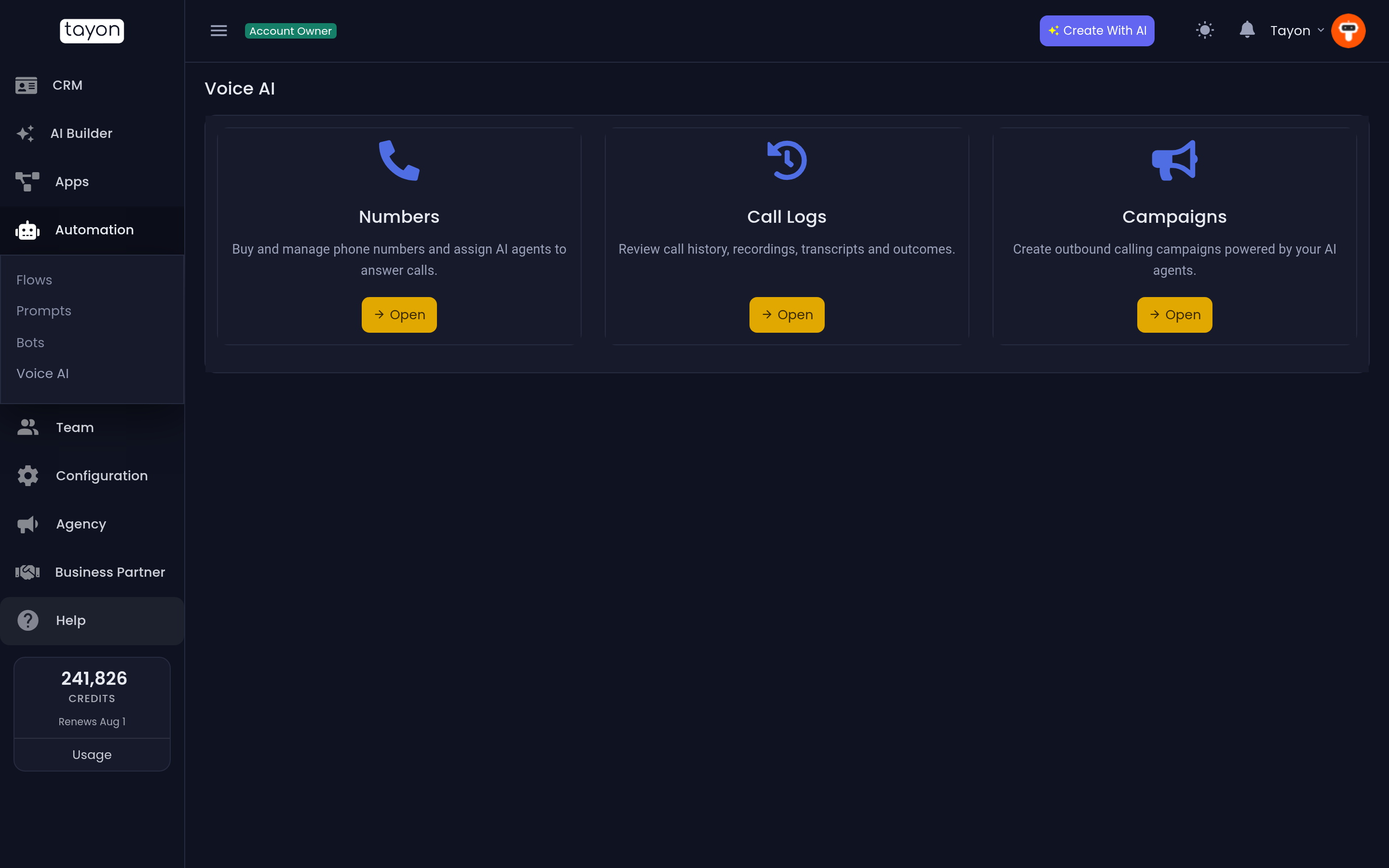Viewport: 1389px width, 868px height.
Task: Open the Numbers card
Action: pyautogui.click(x=399, y=314)
